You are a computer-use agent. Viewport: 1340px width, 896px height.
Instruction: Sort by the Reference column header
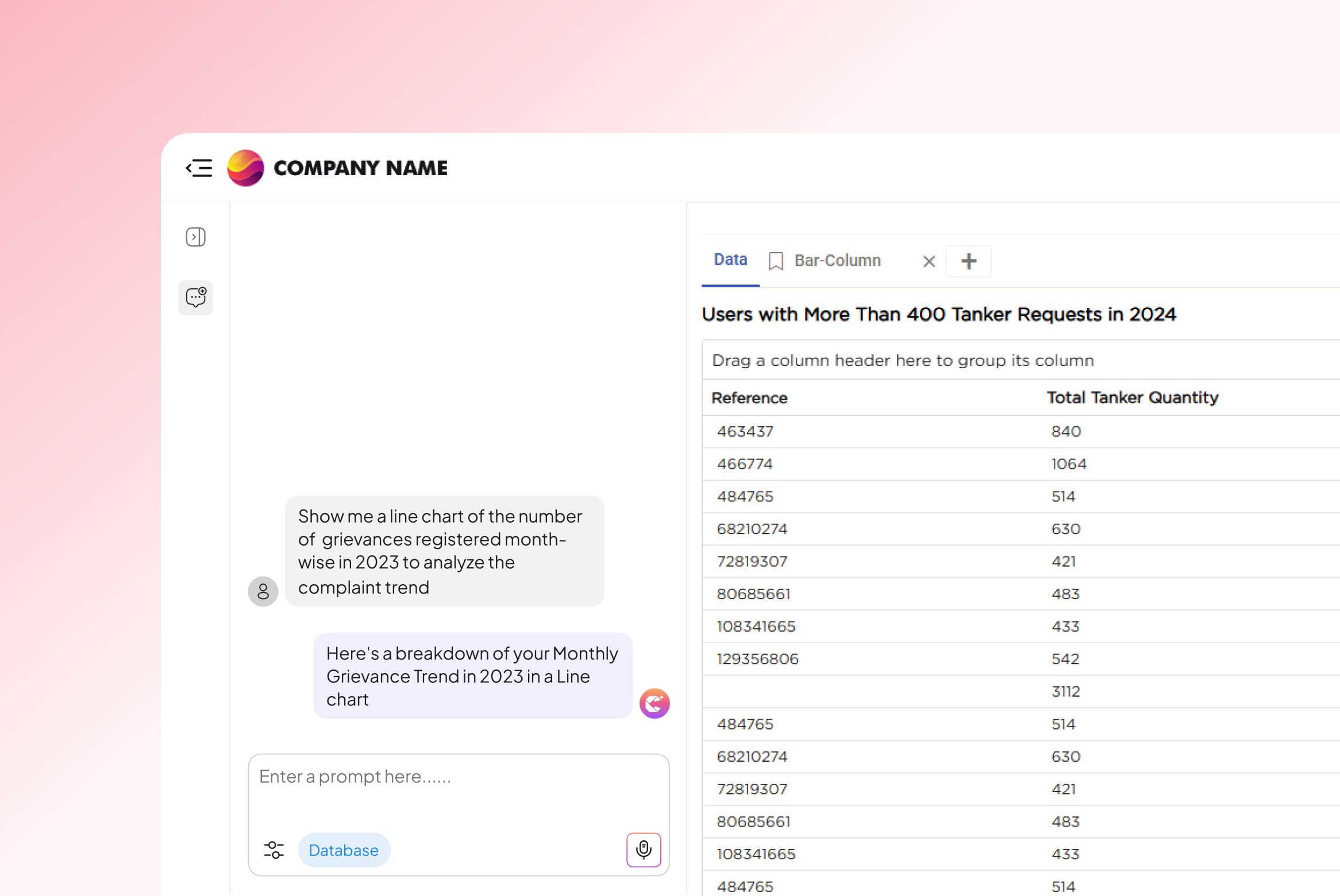coord(749,397)
